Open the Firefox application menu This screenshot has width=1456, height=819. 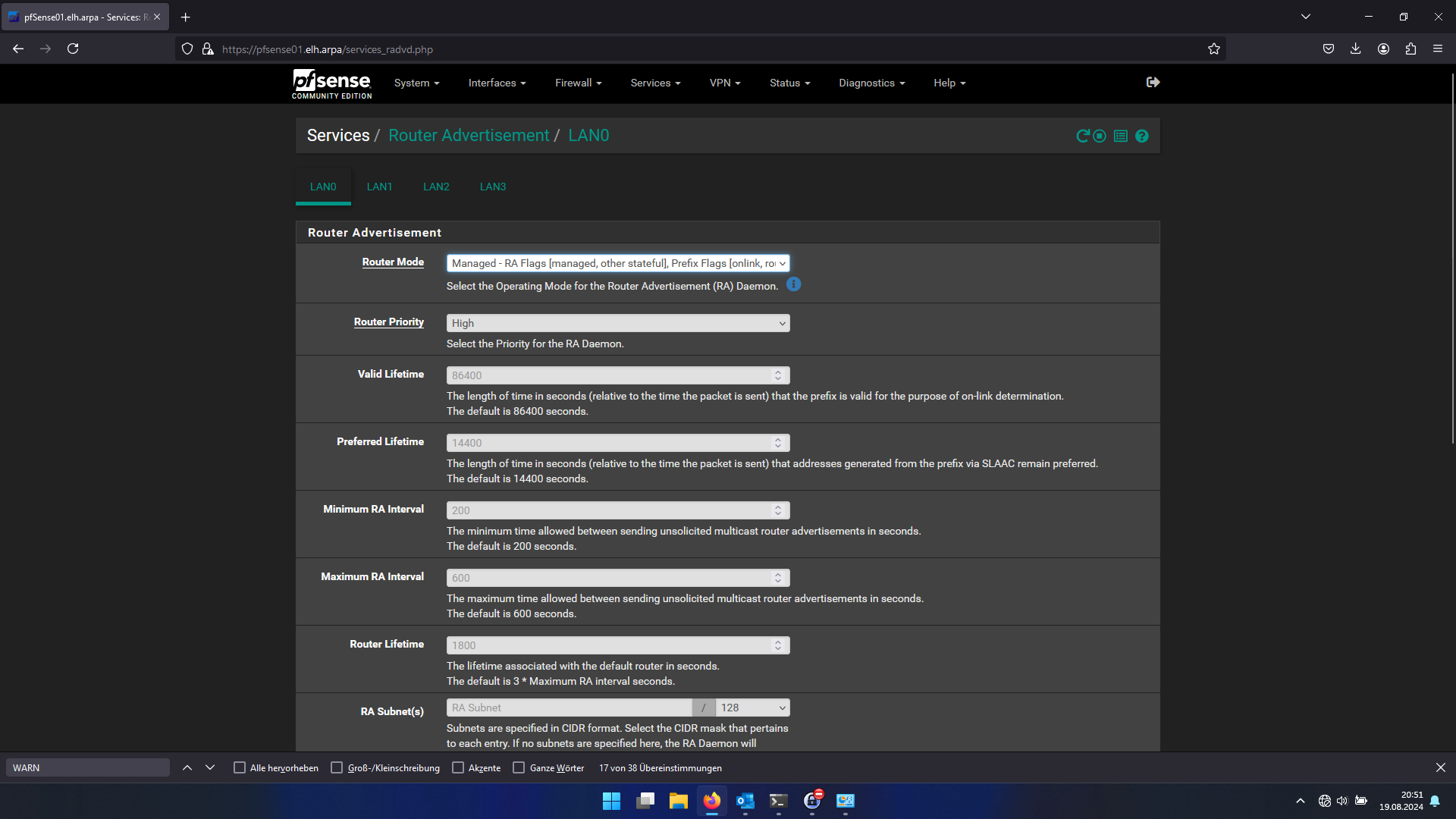pyautogui.click(x=1438, y=49)
